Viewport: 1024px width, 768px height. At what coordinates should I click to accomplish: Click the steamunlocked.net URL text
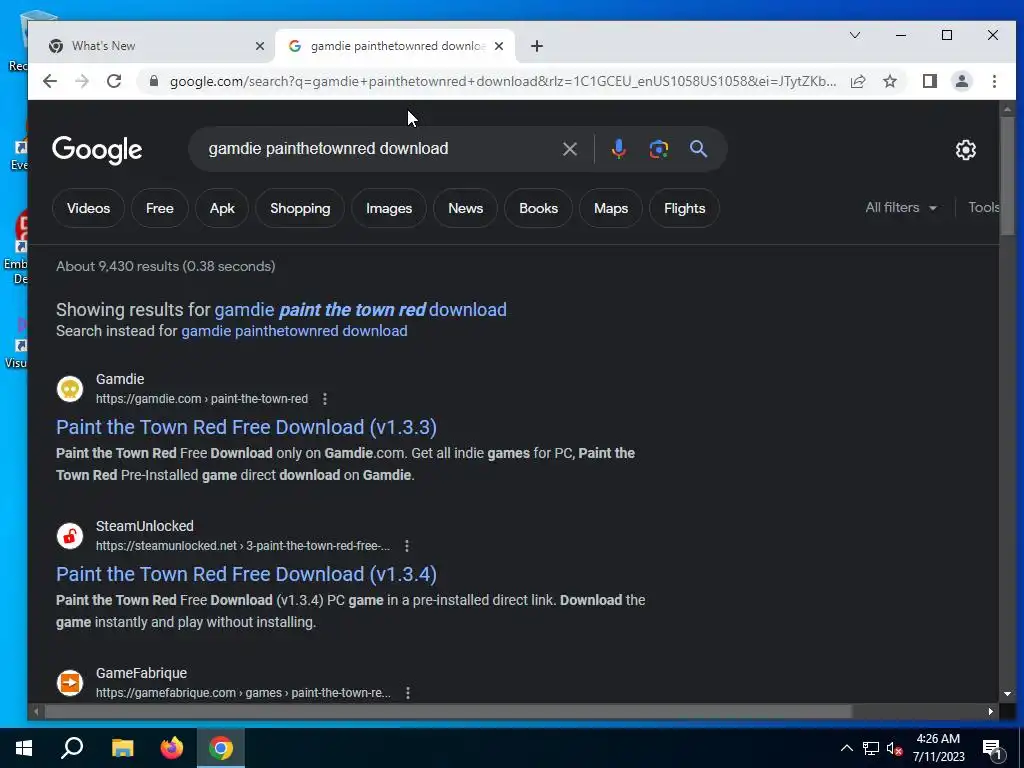(x=243, y=545)
